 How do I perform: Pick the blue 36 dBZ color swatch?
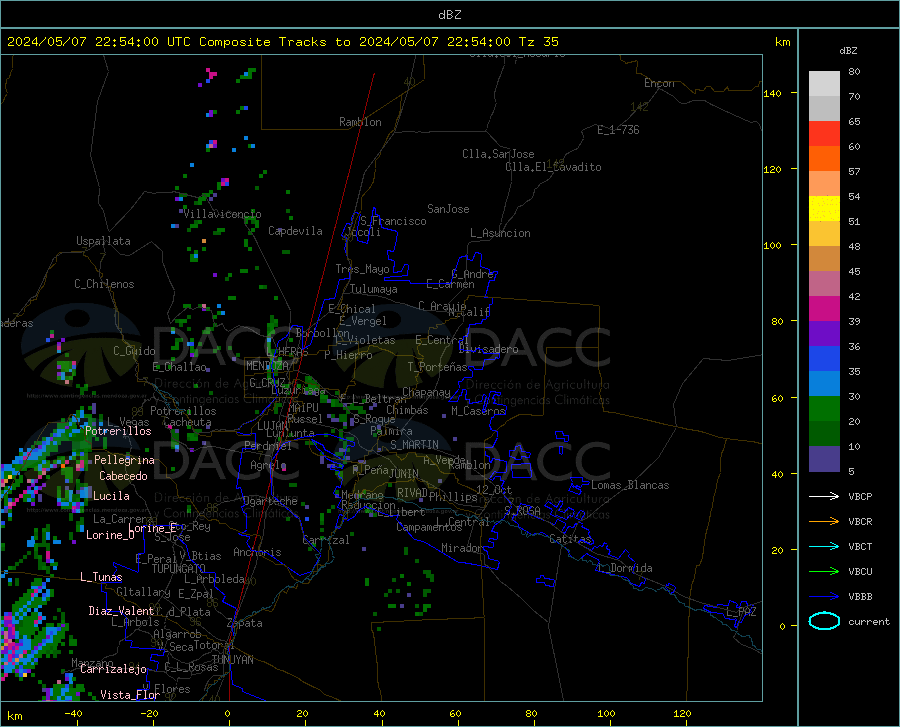[x=824, y=359]
